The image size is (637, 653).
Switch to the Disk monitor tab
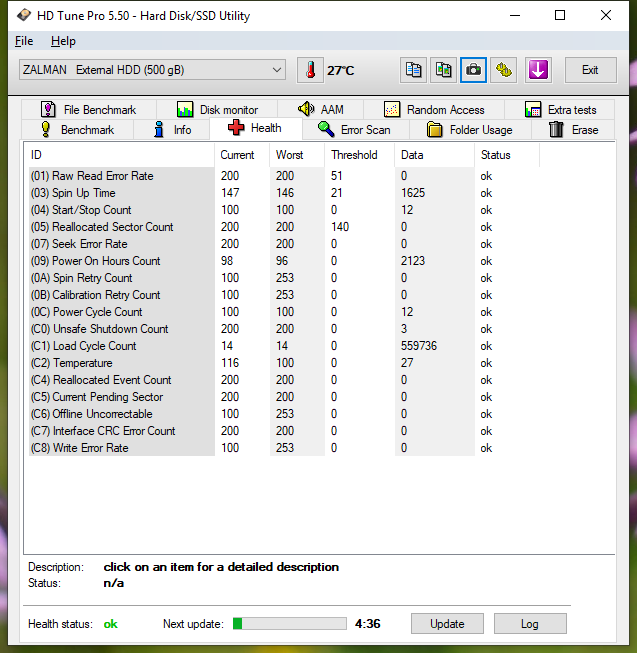pyautogui.click(x=217, y=110)
